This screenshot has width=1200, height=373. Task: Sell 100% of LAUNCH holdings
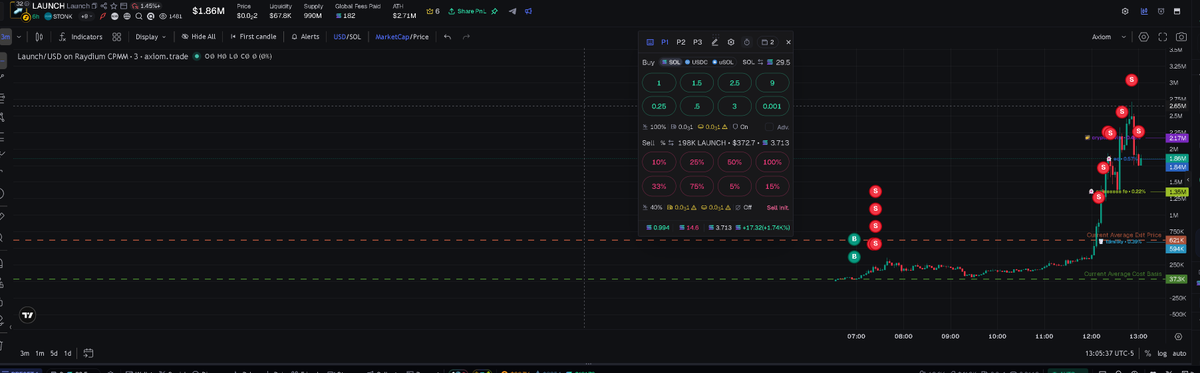[x=772, y=162]
